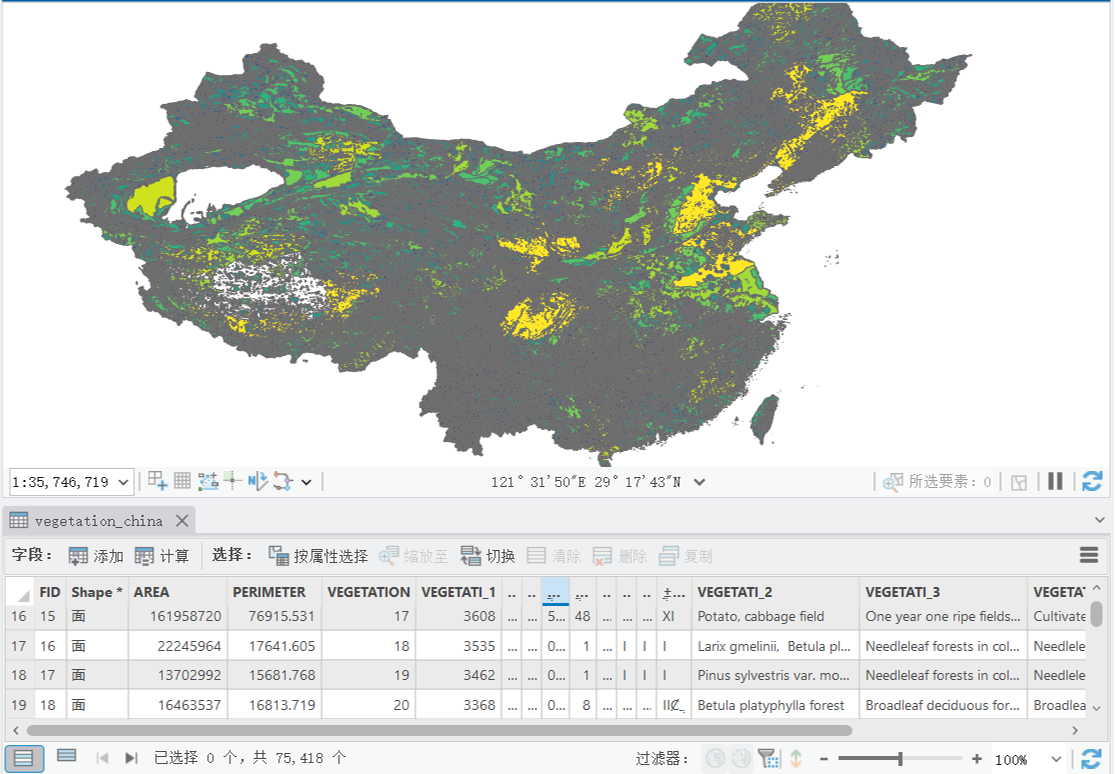Screen dimensions: 1115x774
Task: Expand the table pane options chevron
Action: click(1099, 520)
